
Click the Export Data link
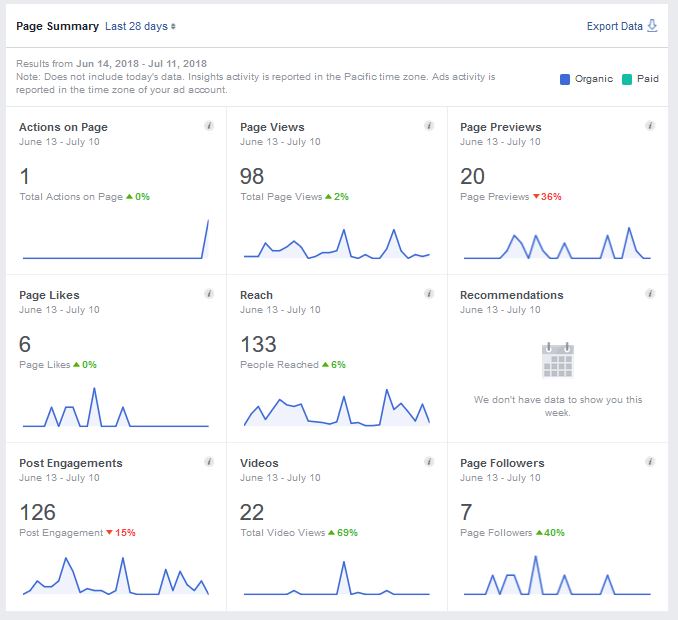click(x=614, y=26)
